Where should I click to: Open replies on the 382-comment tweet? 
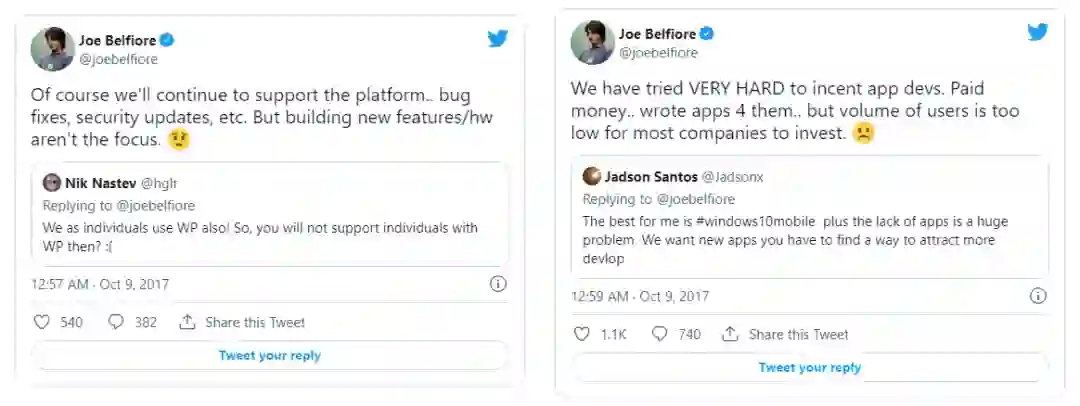(x=116, y=322)
